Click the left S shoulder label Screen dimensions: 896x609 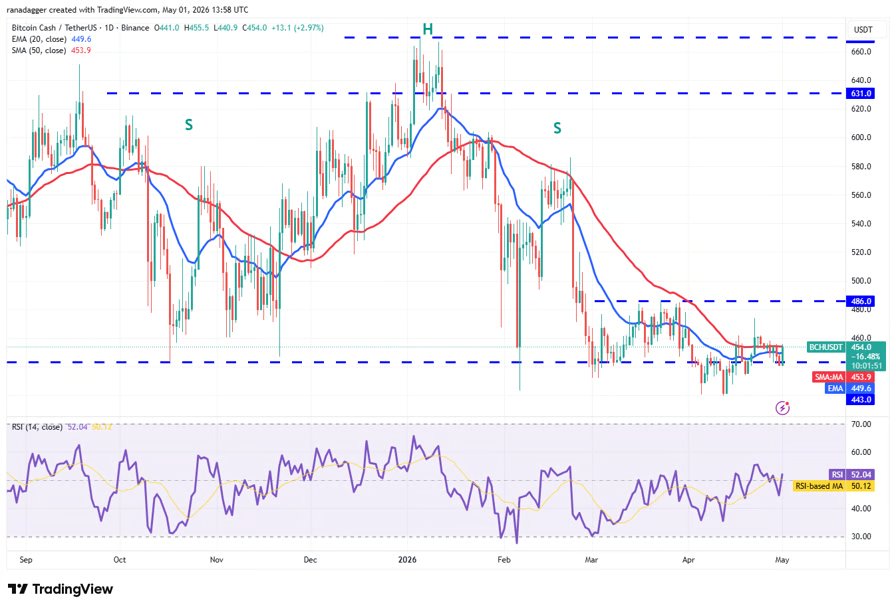189,125
